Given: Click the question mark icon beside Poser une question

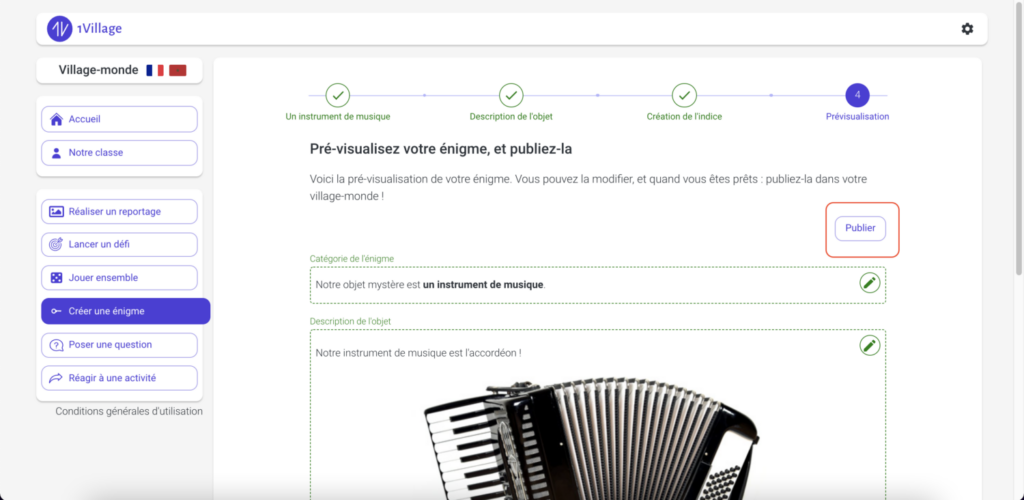Looking at the screenshot, I should (56, 345).
